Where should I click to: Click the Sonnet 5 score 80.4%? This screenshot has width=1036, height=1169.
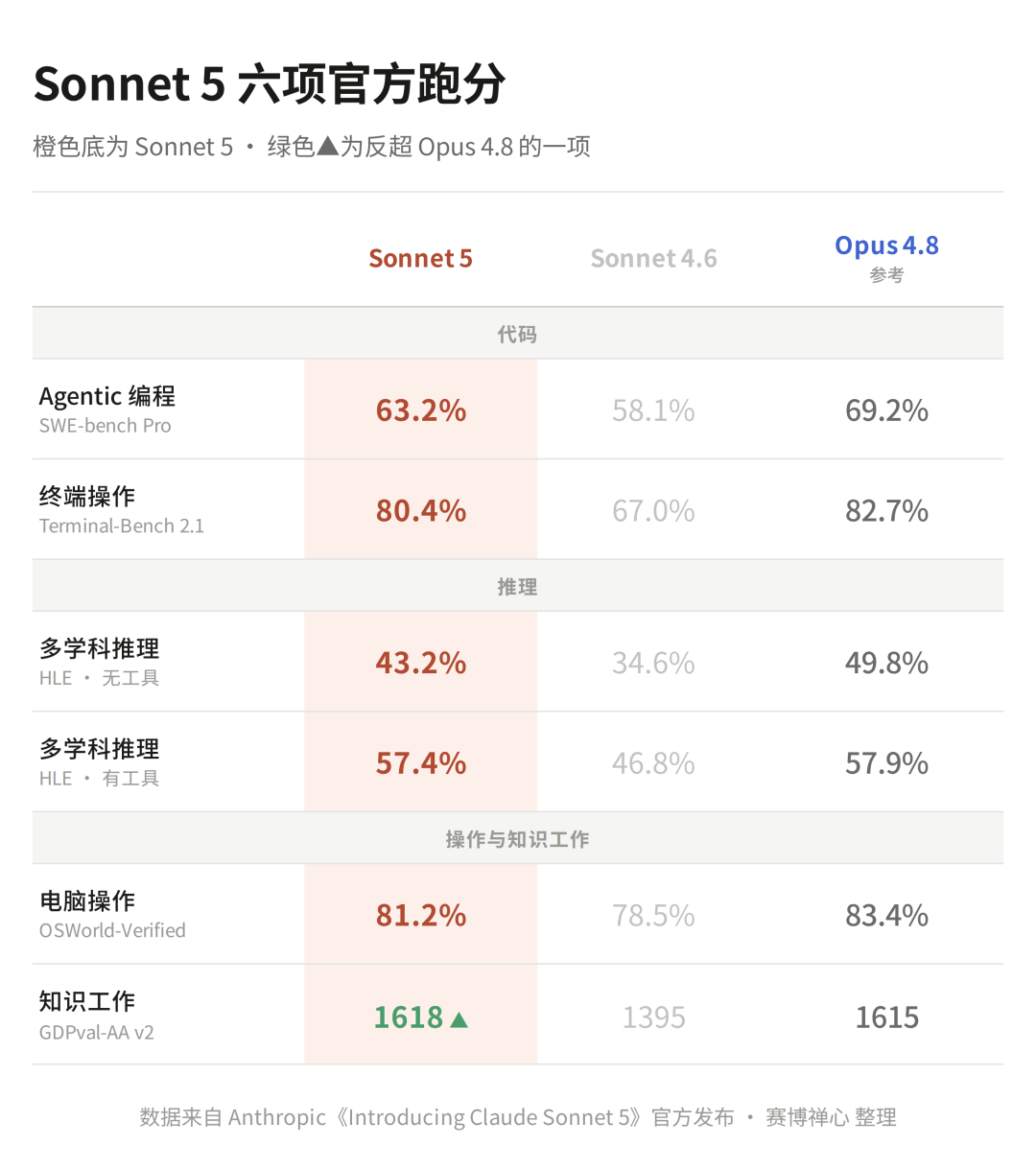click(x=420, y=510)
